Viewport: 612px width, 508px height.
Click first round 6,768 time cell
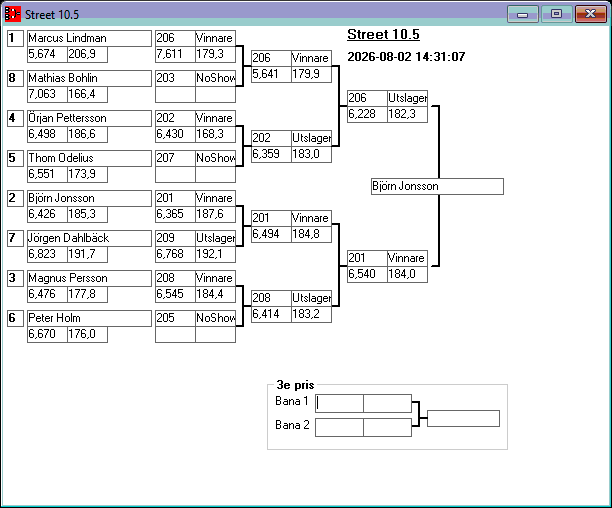(x=175, y=254)
